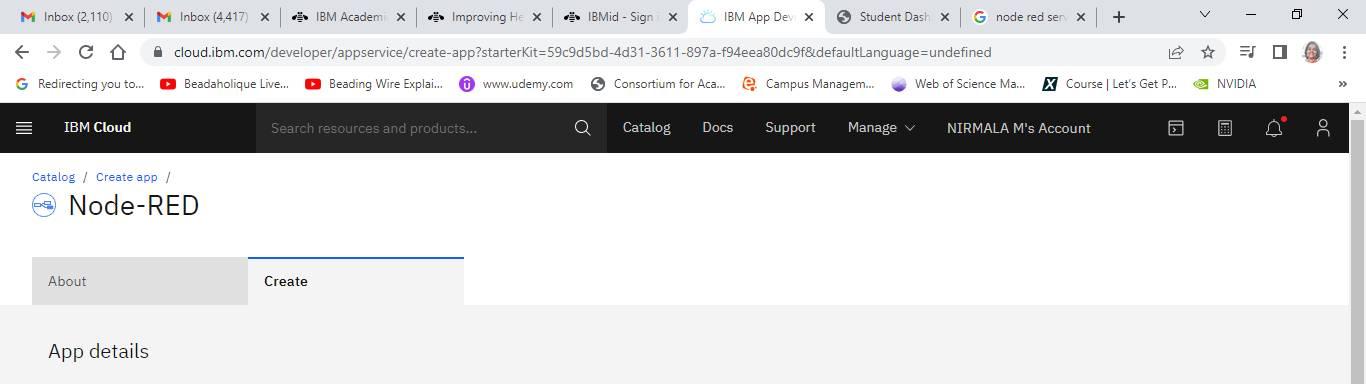The image size is (1366, 384).
Task: Open NIRMALA M's Account switcher
Action: click(1018, 128)
